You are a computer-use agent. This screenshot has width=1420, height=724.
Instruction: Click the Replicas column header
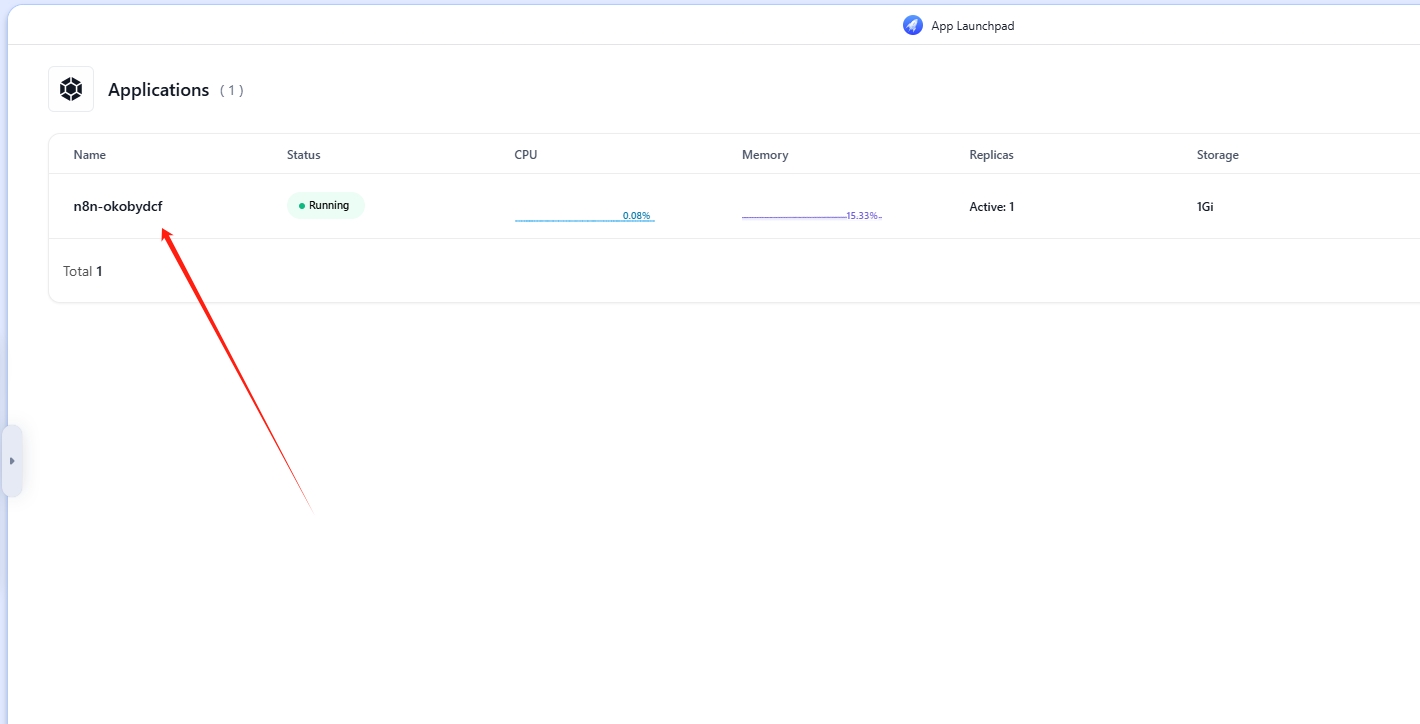click(991, 155)
